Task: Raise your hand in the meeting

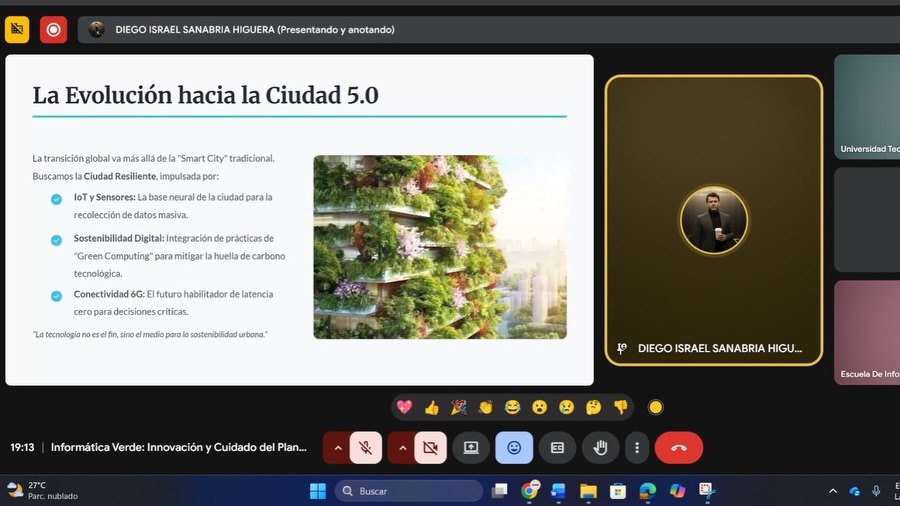Action: (x=601, y=448)
